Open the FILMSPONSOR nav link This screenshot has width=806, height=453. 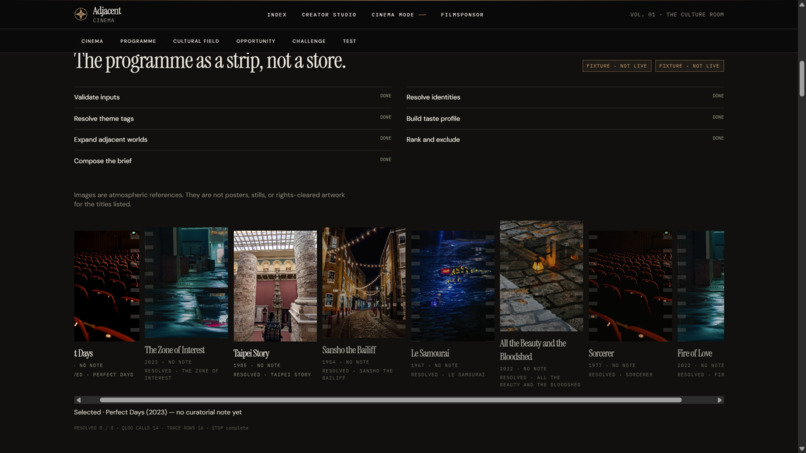click(x=462, y=15)
